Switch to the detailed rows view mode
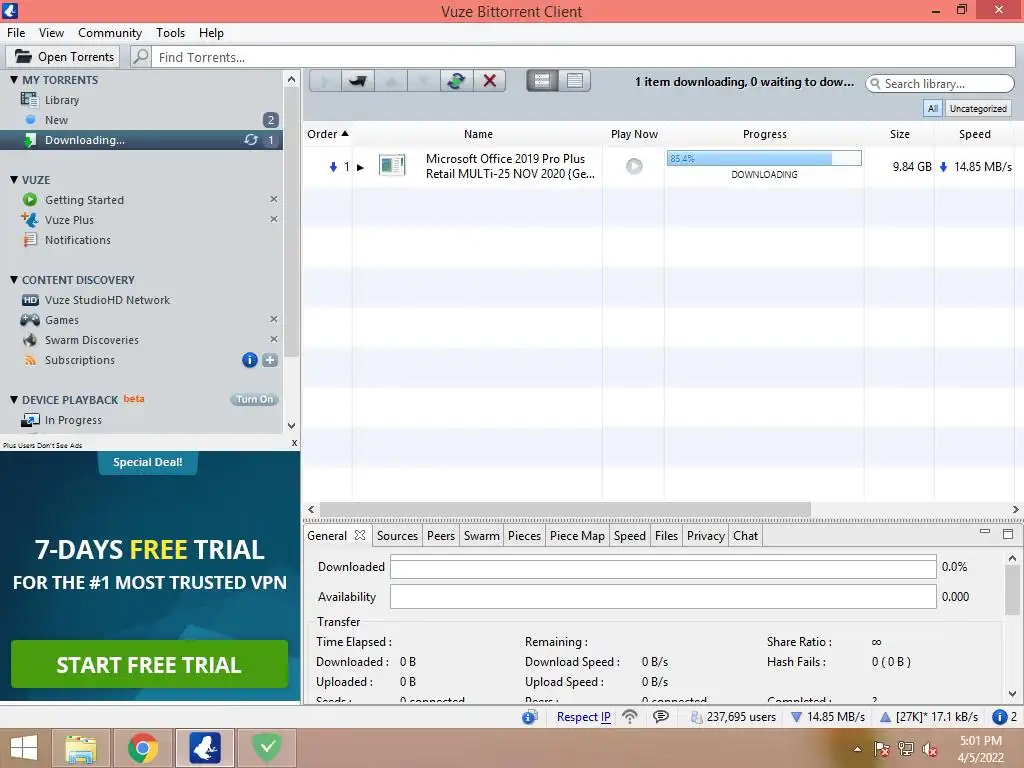This screenshot has width=1024, height=768. coord(542,80)
